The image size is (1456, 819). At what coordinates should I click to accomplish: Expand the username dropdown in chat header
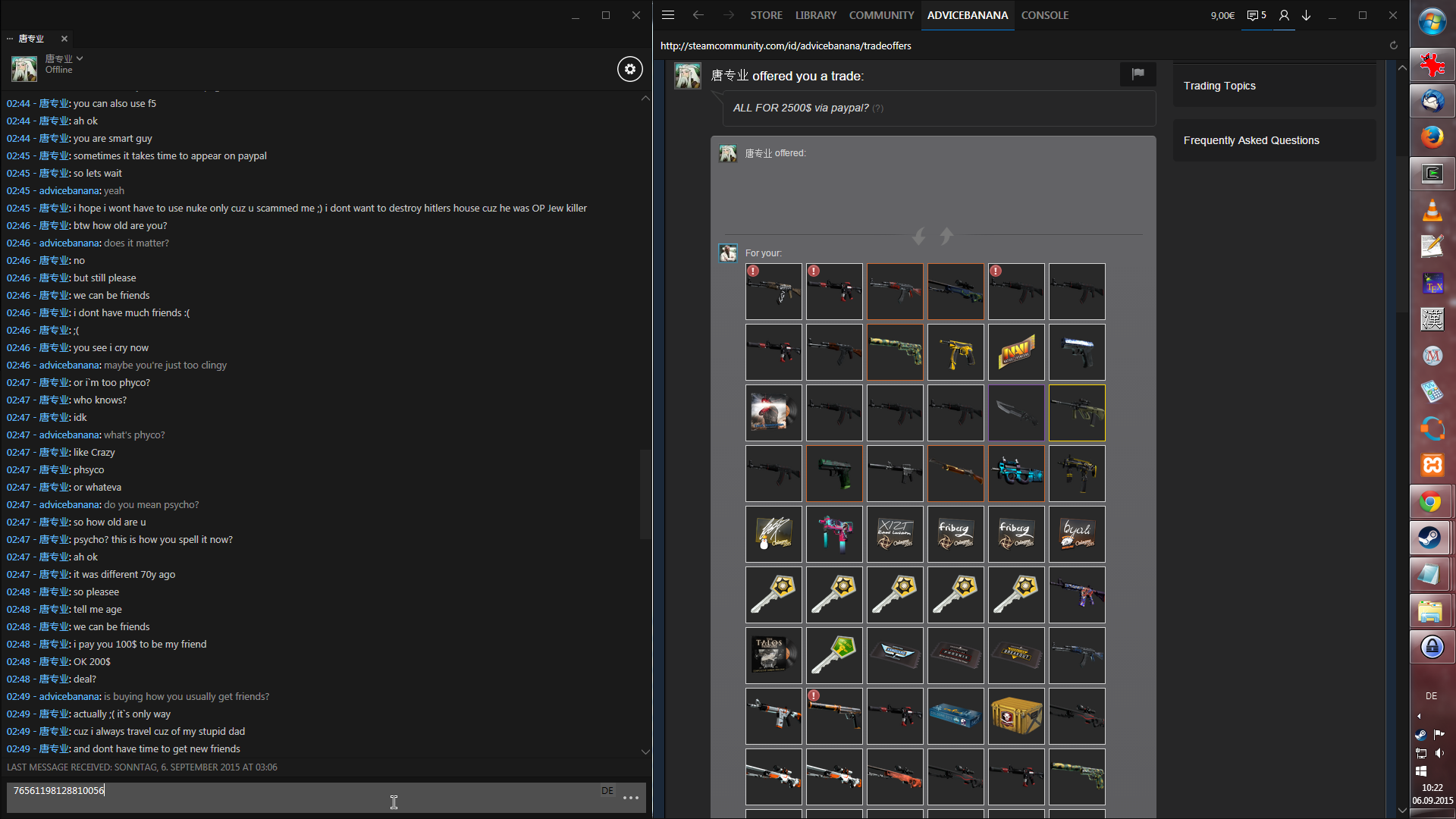80,58
